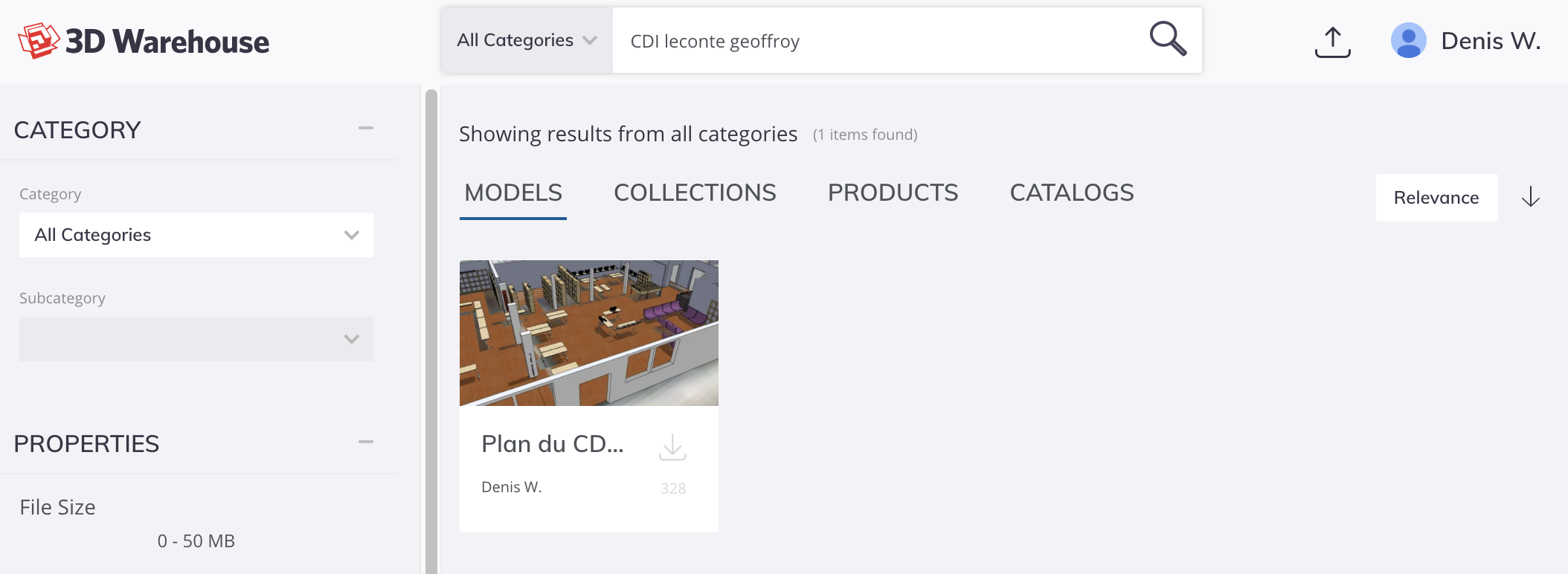Image resolution: width=1568 pixels, height=574 pixels.
Task: Open the Relevance sort dropdown
Action: click(1436, 198)
